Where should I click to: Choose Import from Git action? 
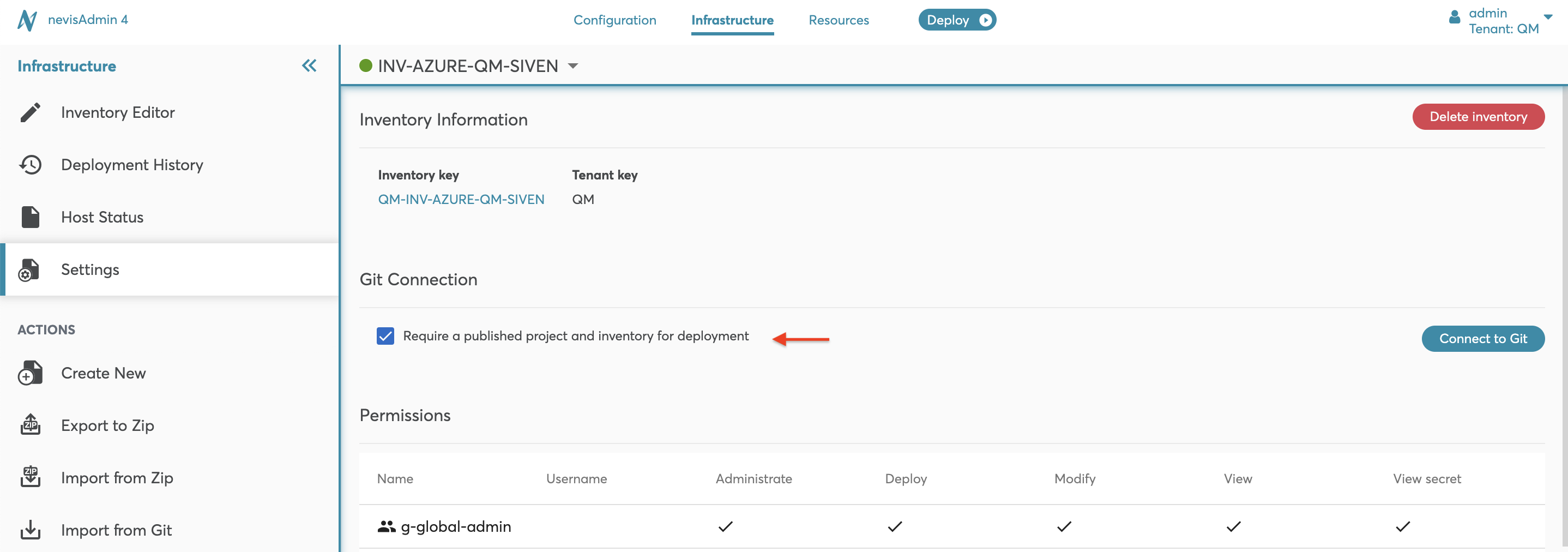point(169,530)
